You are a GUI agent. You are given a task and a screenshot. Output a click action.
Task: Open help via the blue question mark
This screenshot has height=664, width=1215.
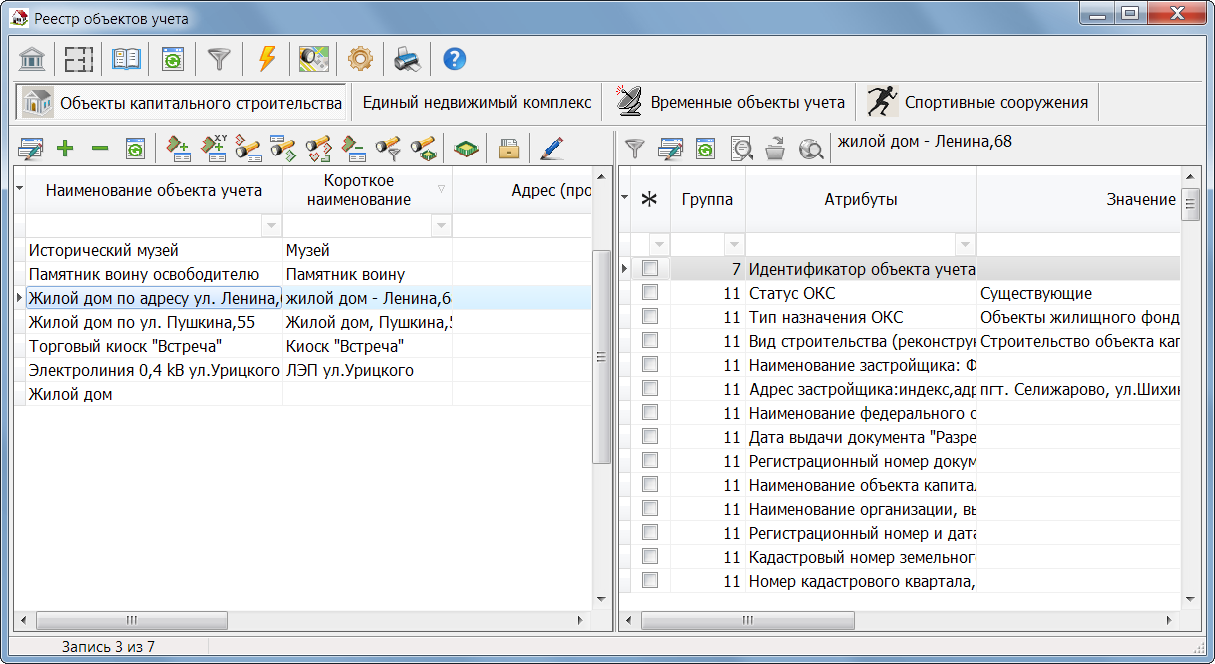click(x=455, y=59)
